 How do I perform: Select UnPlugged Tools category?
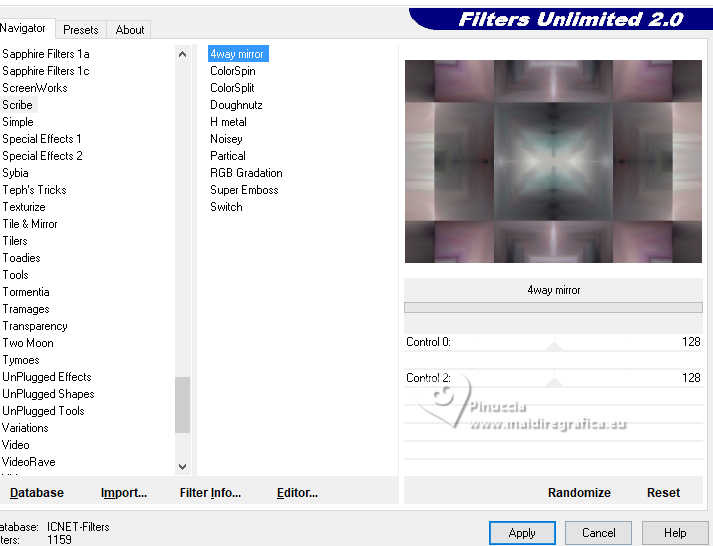44,411
